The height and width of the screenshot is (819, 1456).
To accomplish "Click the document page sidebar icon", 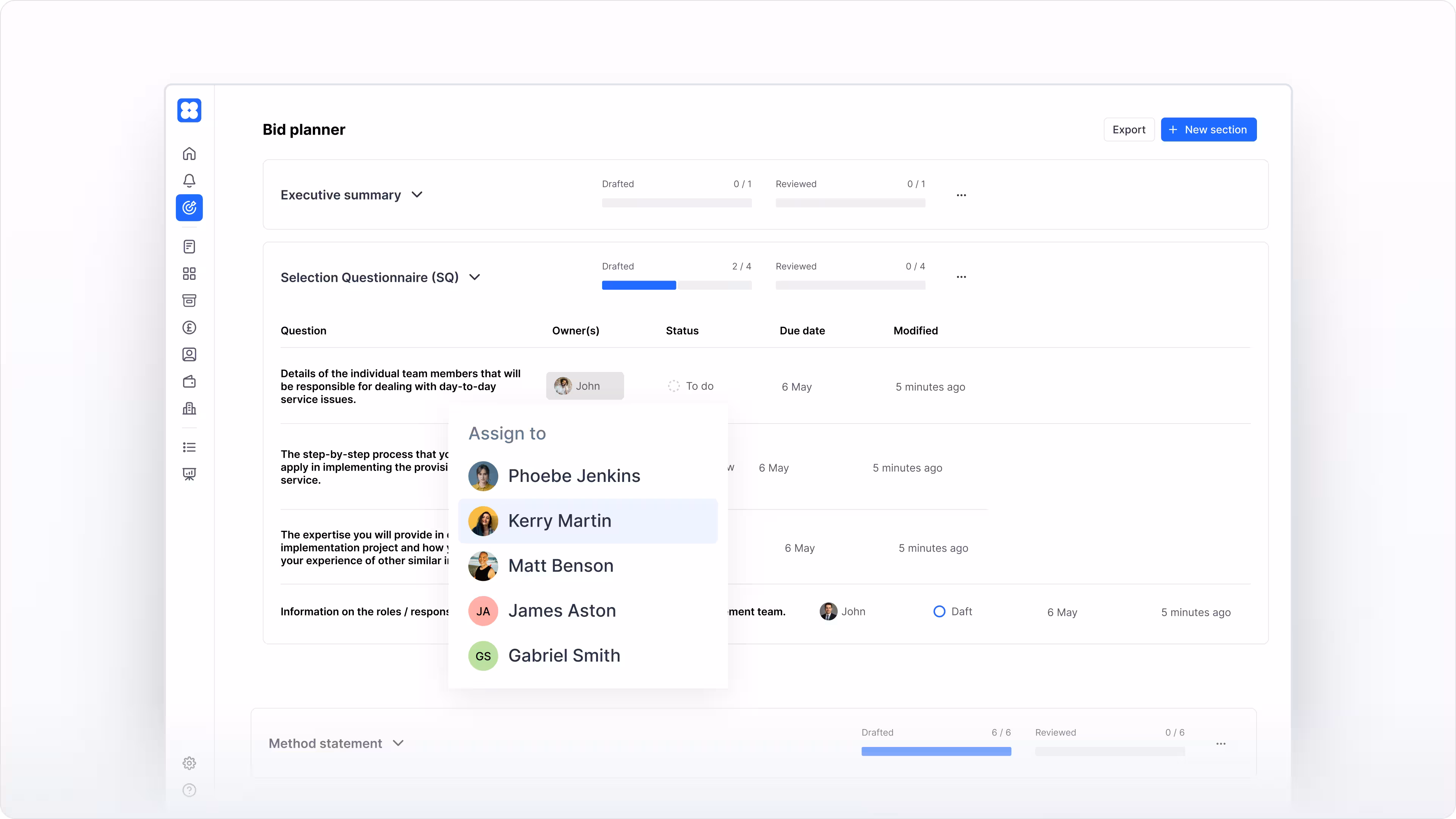I will pyautogui.click(x=189, y=246).
